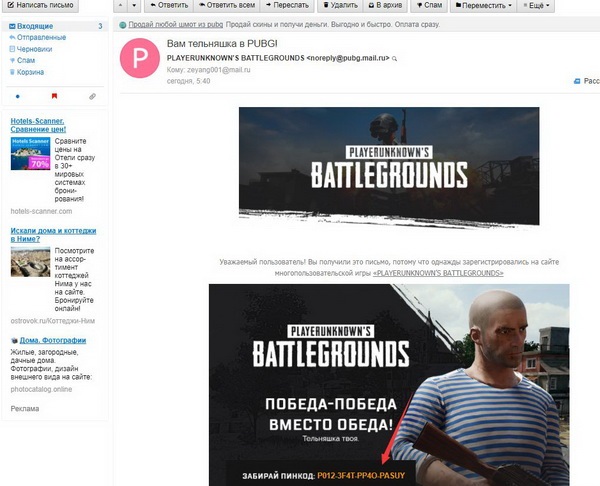The width and height of the screenshot is (600, 486).
Task: Click the Ответить всем button
Action: (x=227, y=5)
